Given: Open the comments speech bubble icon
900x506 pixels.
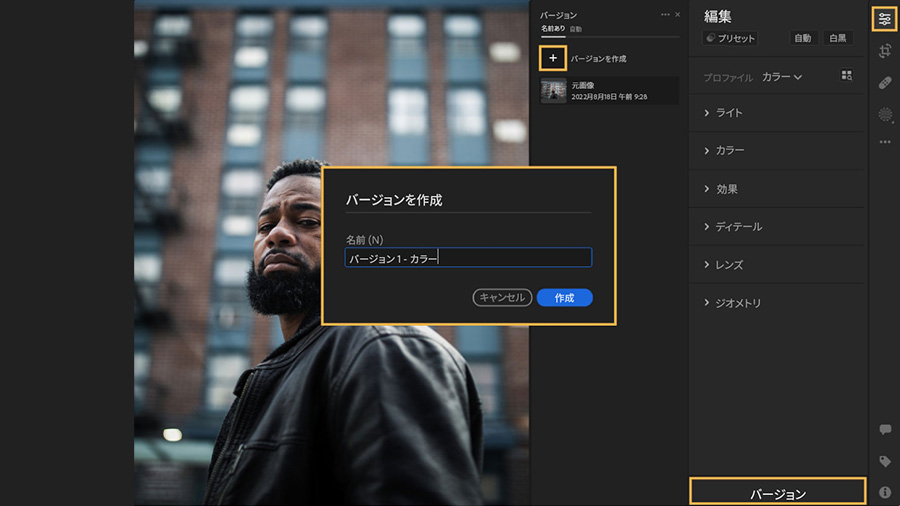Looking at the screenshot, I should [885, 430].
